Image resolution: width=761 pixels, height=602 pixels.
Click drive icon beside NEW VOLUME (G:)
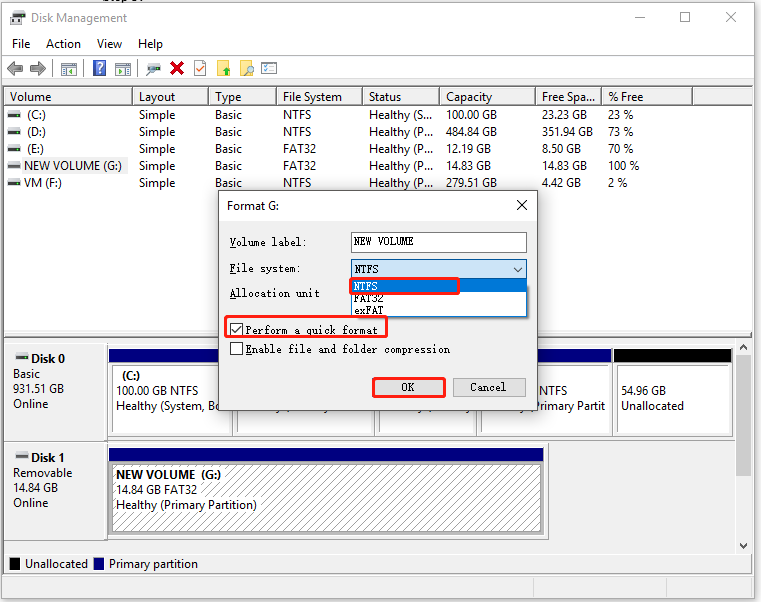15,166
